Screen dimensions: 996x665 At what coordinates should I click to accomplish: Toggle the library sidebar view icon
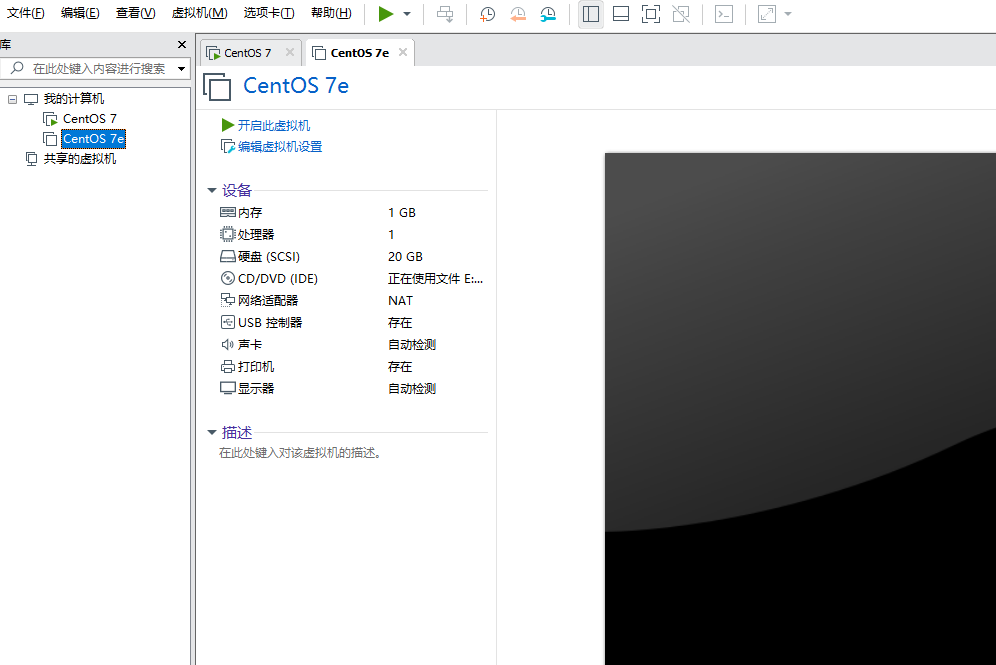[x=591, y=14]
